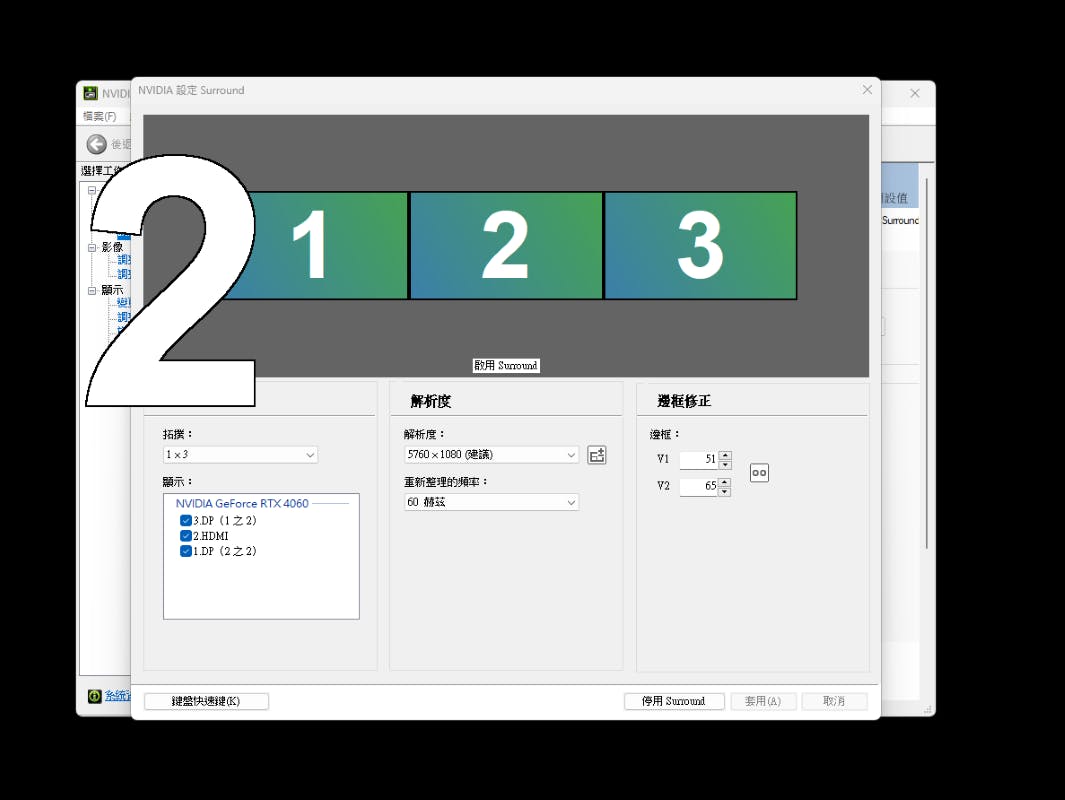1065x800 pixels.
Task: Select display 3 in the Surround preview
Action: coord(700,245)
